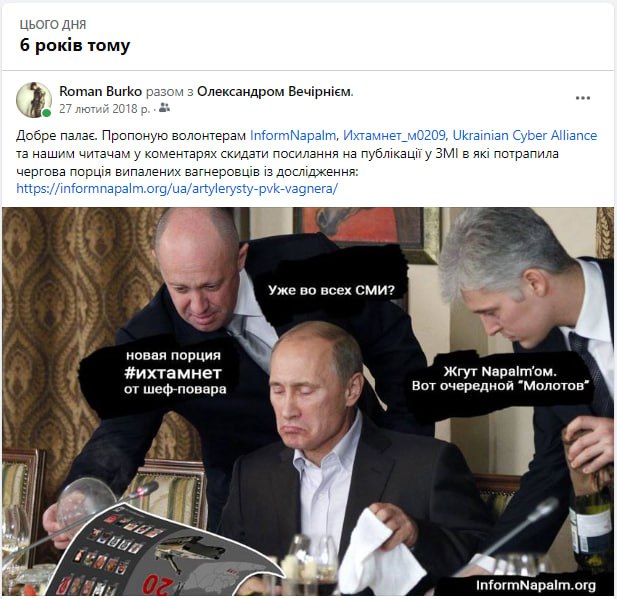Open the InformNapalm page mention
This screenshot has width=617, height=599.
[293, 135]
